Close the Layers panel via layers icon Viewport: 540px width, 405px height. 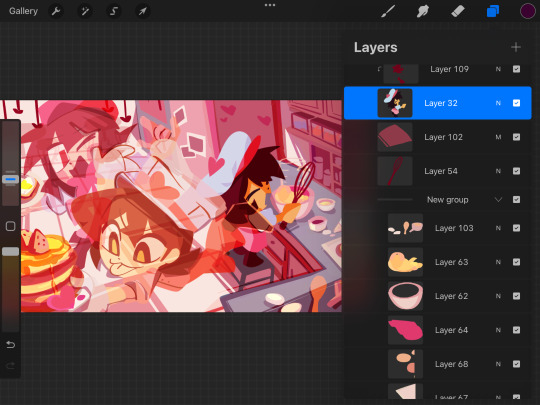coord(493,11)
